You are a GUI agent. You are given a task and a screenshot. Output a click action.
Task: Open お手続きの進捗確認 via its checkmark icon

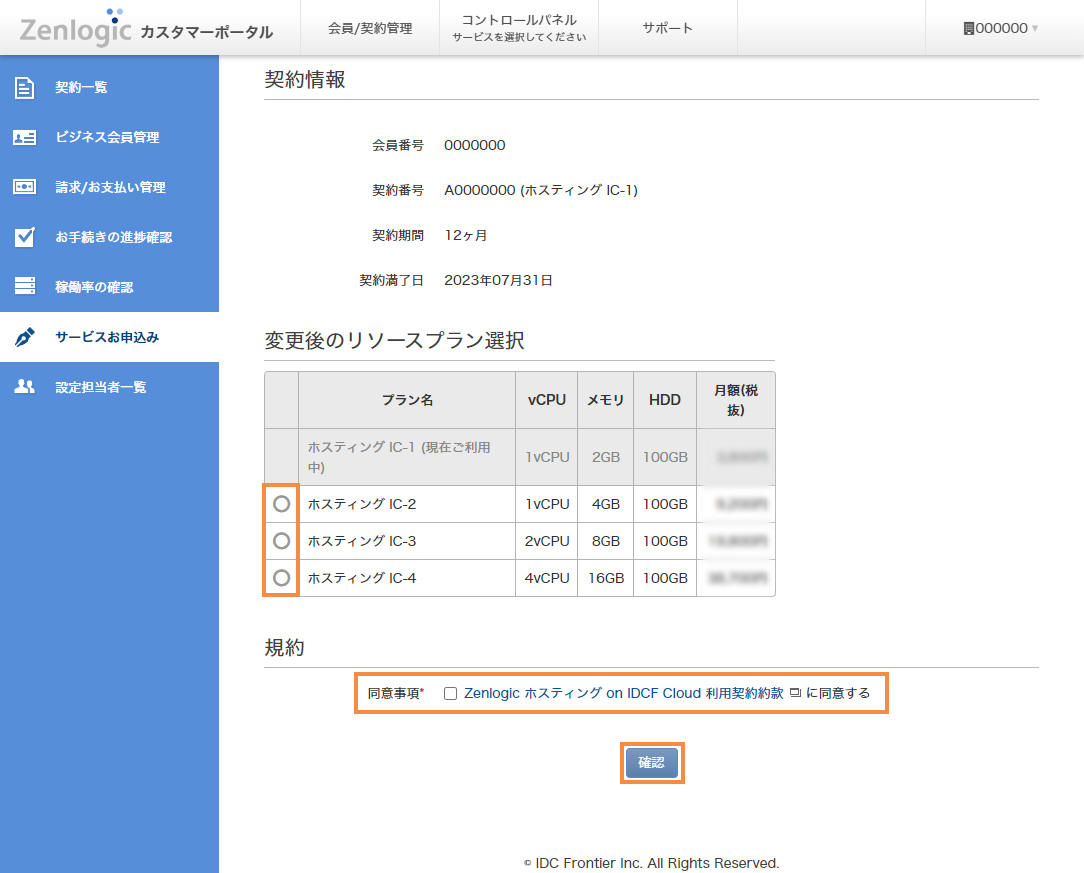click(x=25, y=237)
